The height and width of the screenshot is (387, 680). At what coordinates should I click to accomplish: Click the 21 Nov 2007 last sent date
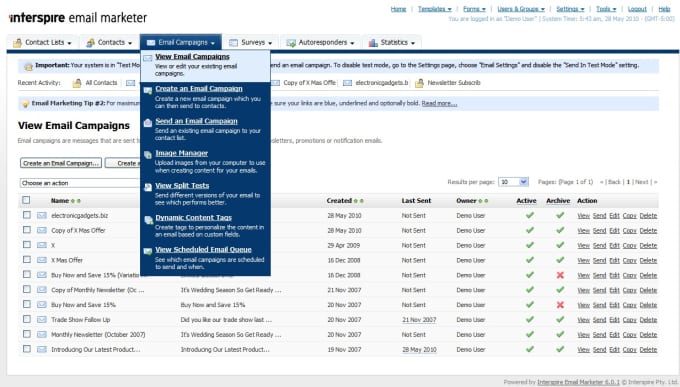tap(419, 320)
